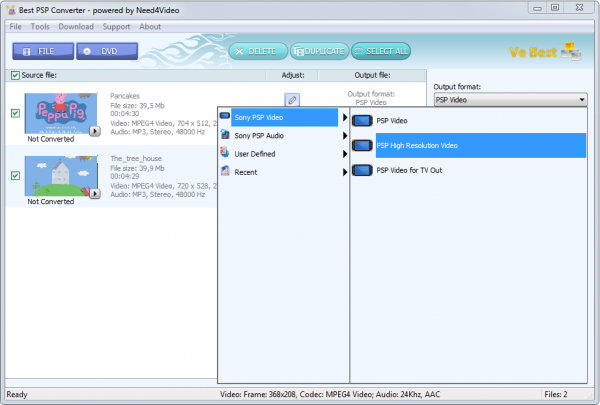Open the Recent formats submenu

tap(284, 172)
